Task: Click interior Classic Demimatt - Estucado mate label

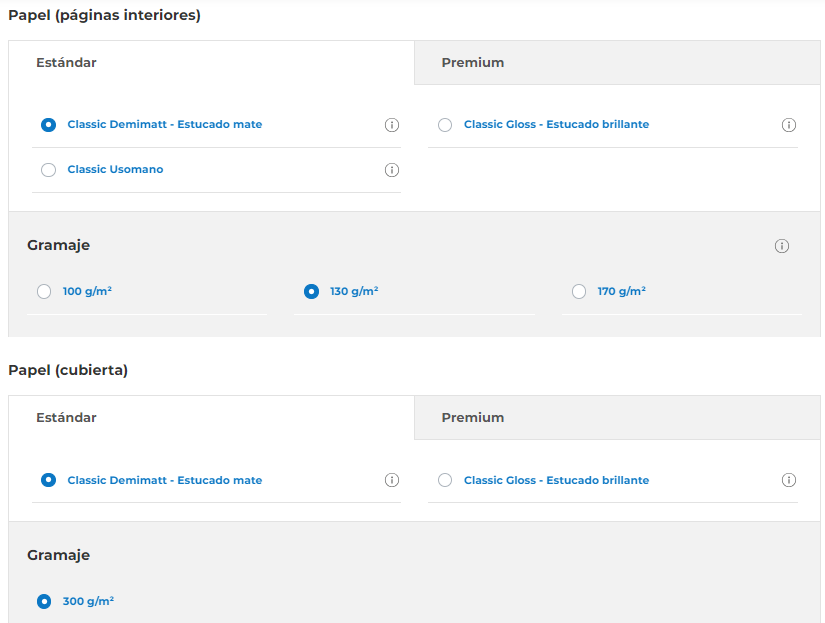Action: tap(165, 125)
